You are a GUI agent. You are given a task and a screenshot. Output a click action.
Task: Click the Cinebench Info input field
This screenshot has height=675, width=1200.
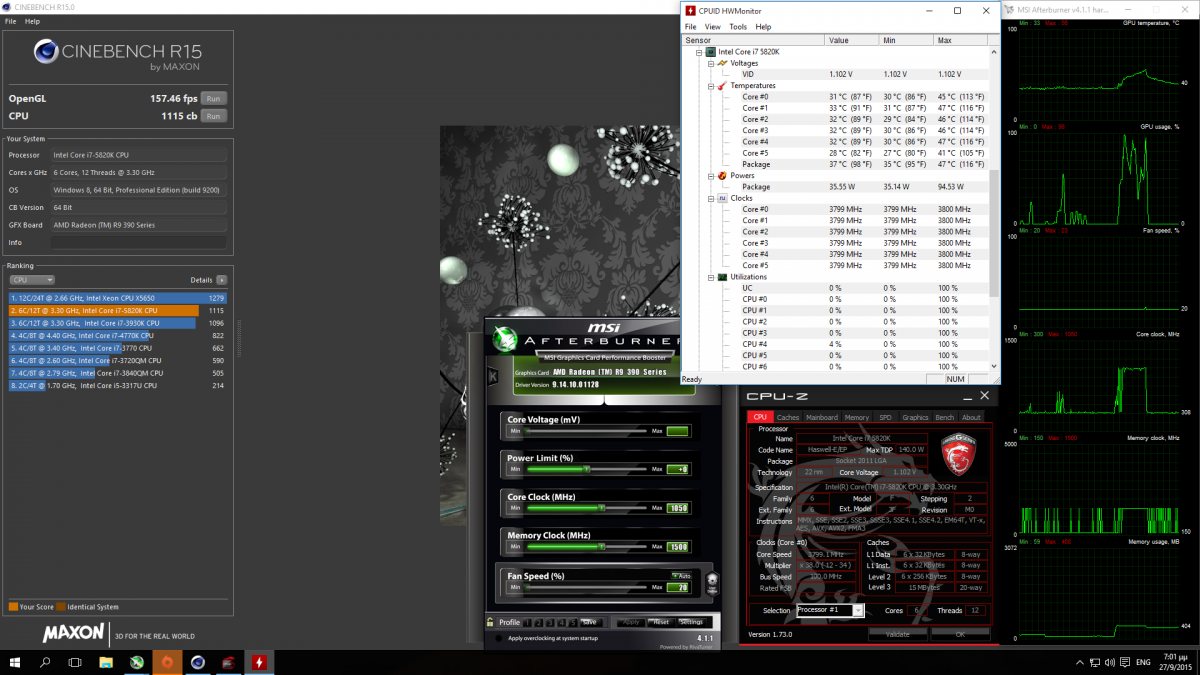[x=138, y=242]
